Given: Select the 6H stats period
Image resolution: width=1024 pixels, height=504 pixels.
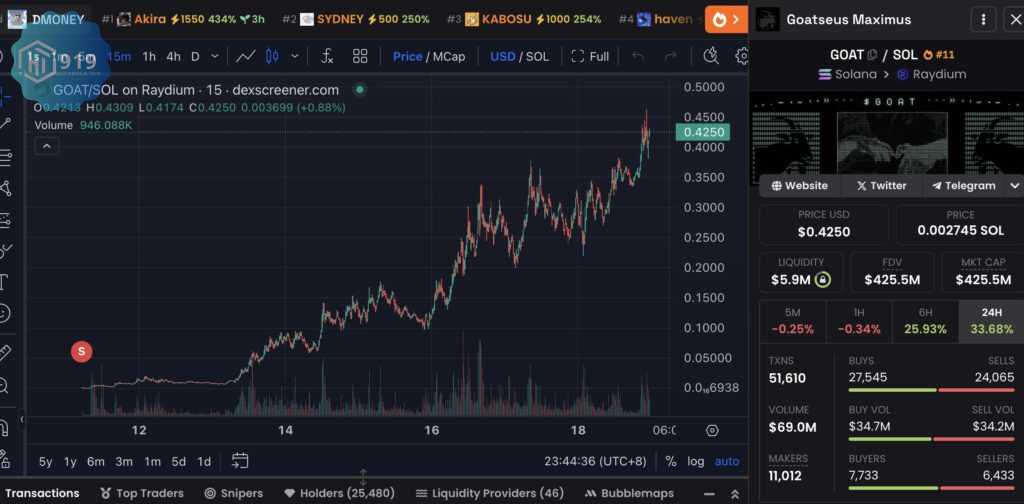Looking at the screenshot, I should pos(925,321).
